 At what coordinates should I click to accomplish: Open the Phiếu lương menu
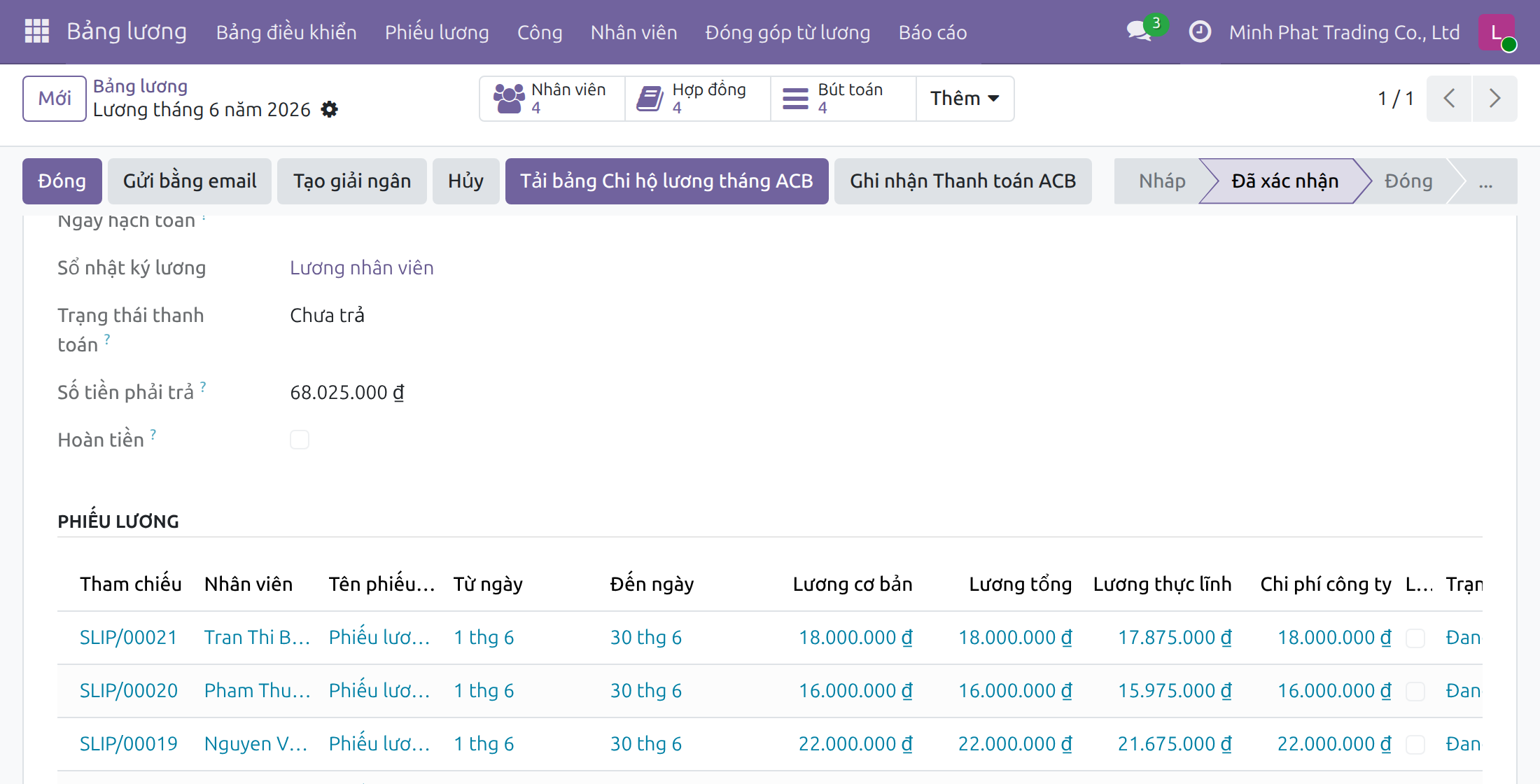pyautogui.click(x=437, y=32)
